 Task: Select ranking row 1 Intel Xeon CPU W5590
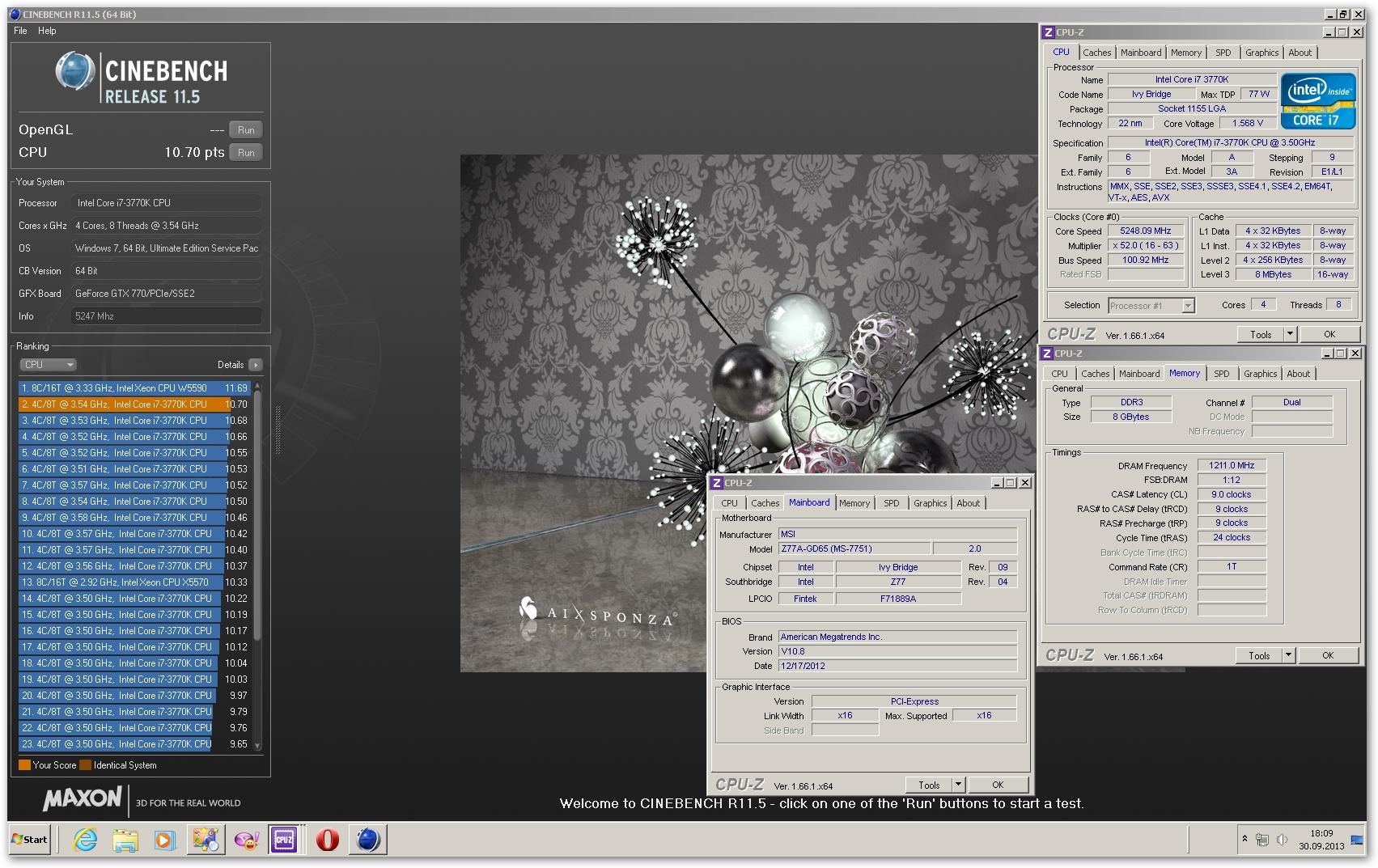(x=134, y=388)
